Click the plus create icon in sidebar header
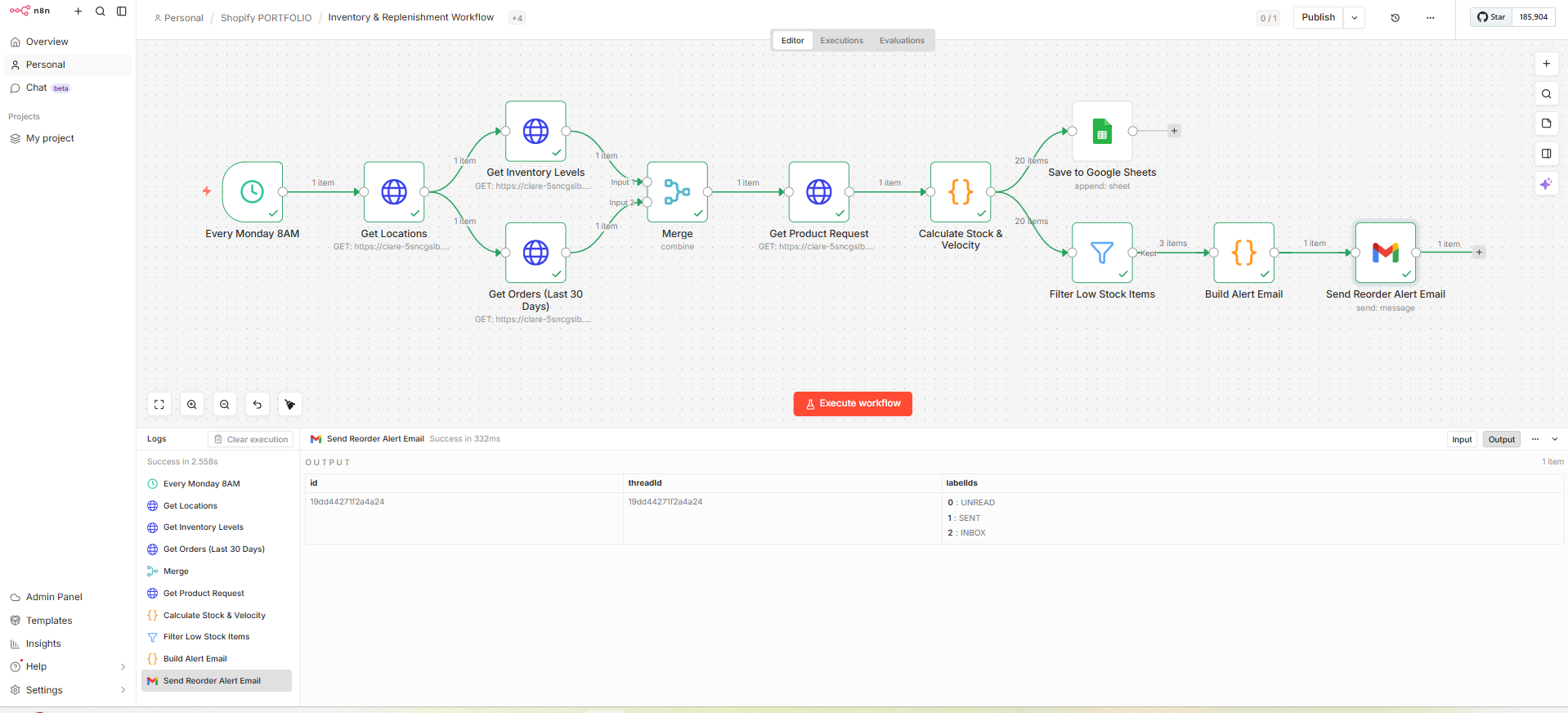1568x713 pixels. pyautogui.click(x=78, y=11)
